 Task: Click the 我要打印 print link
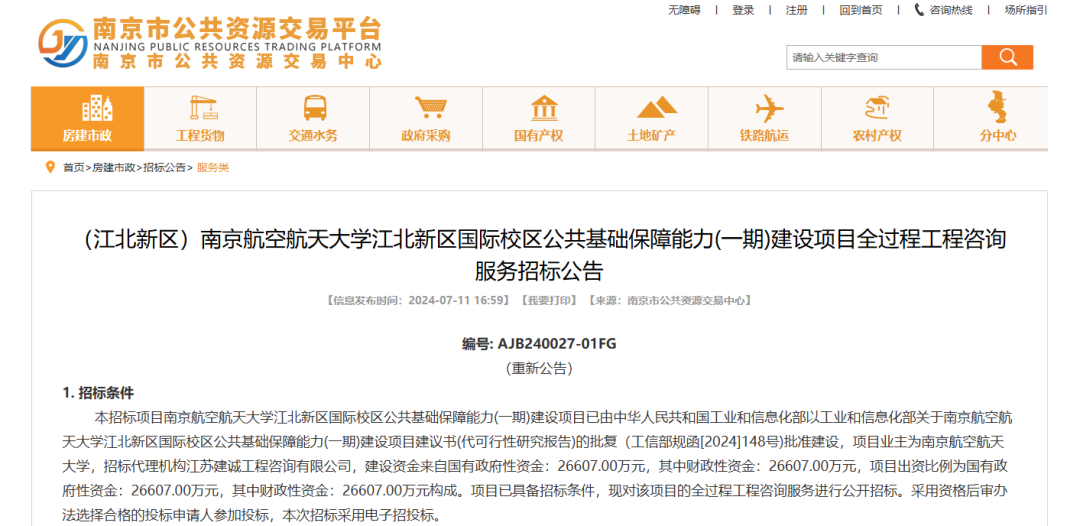pyautogui.click(x=550, y=300)
